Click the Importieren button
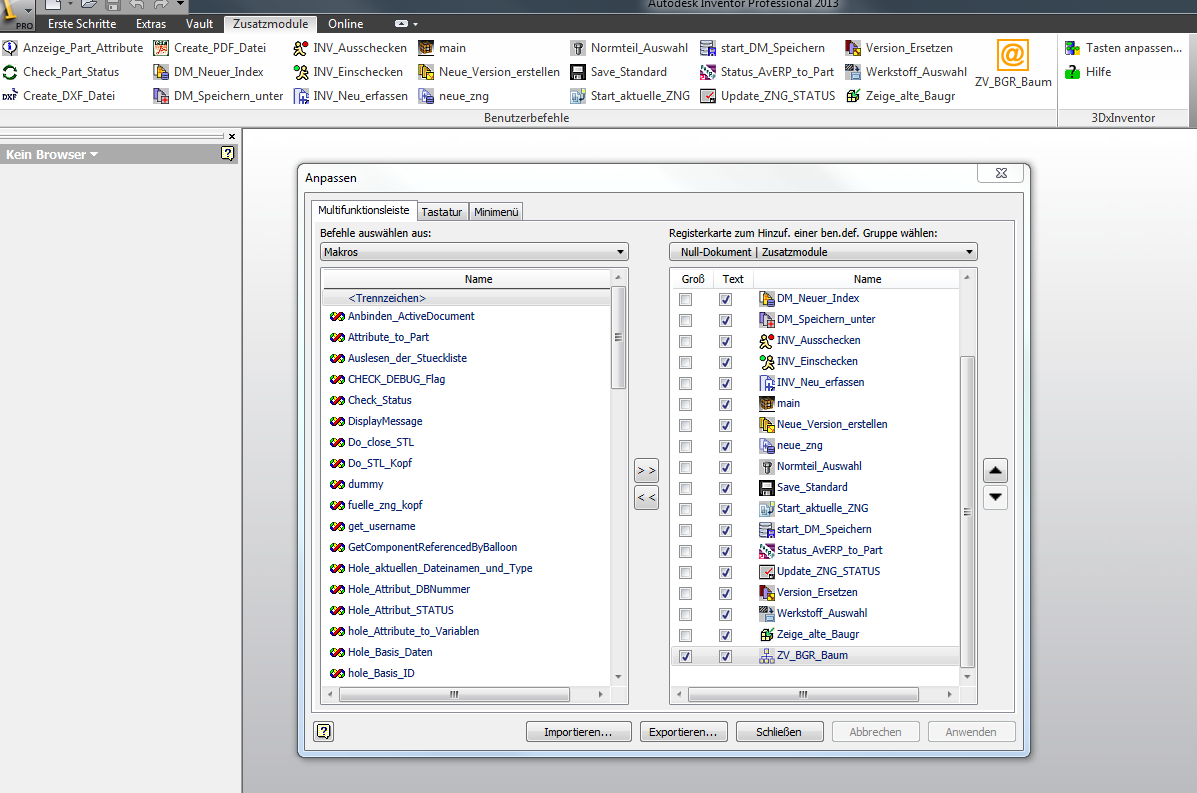This screenshot has width=1197, height=793. pyautogui.click(x=578, y=731)
